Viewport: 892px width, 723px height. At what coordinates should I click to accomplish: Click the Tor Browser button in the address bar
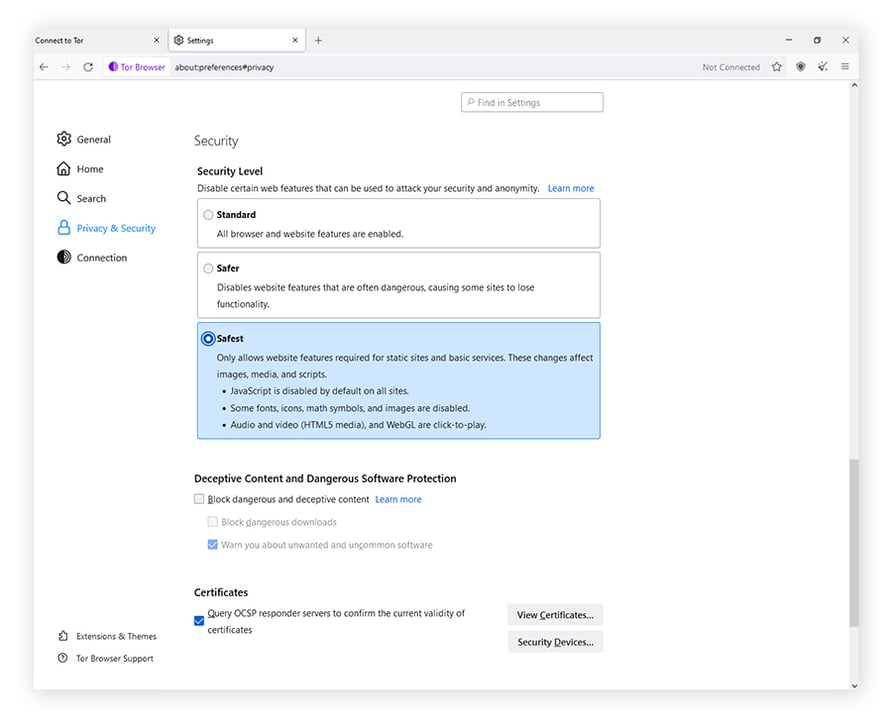136,67
